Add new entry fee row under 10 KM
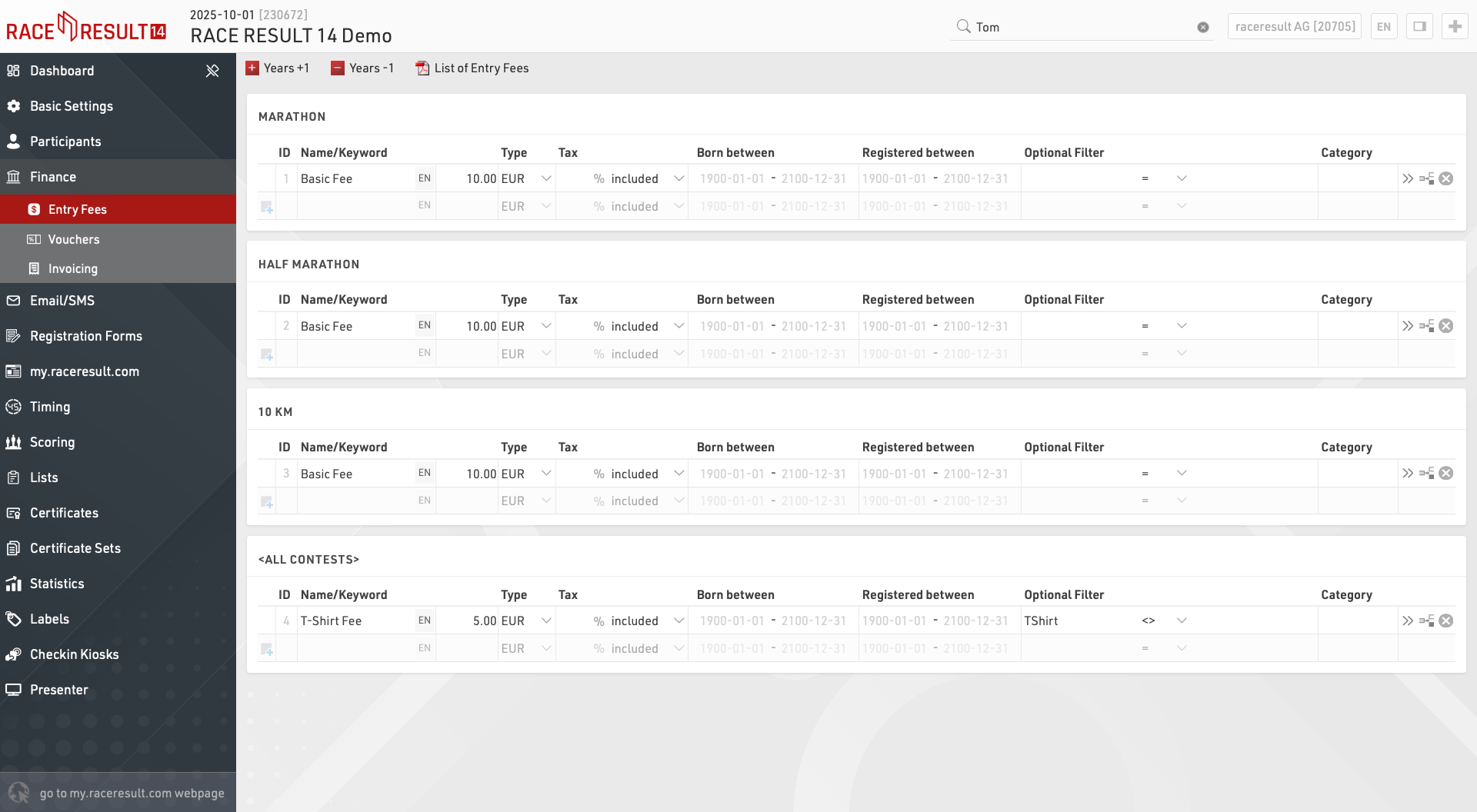 coord(267,502)
